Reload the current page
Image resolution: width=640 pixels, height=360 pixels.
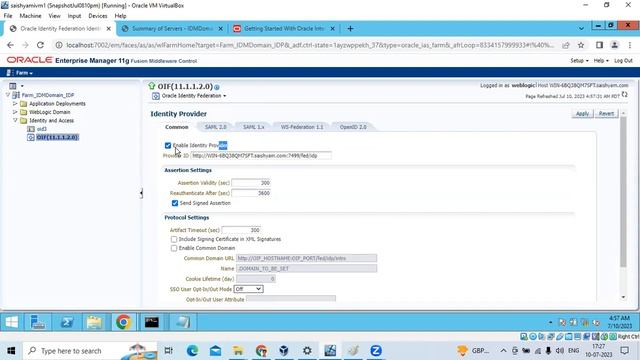pyautogui.click(x=40, y=45)
